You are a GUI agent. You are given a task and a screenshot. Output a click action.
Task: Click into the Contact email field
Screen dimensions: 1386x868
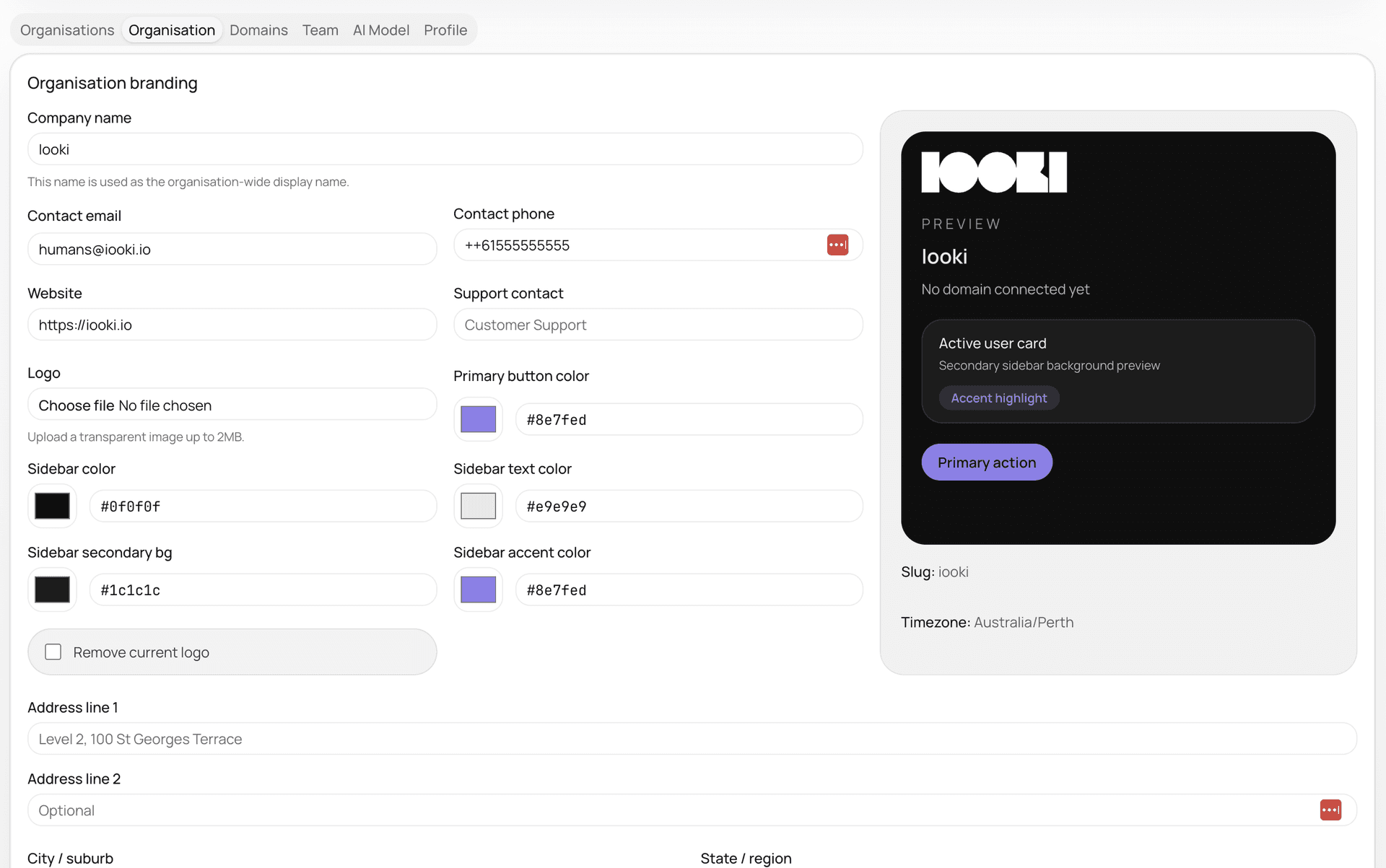[232, 249]
